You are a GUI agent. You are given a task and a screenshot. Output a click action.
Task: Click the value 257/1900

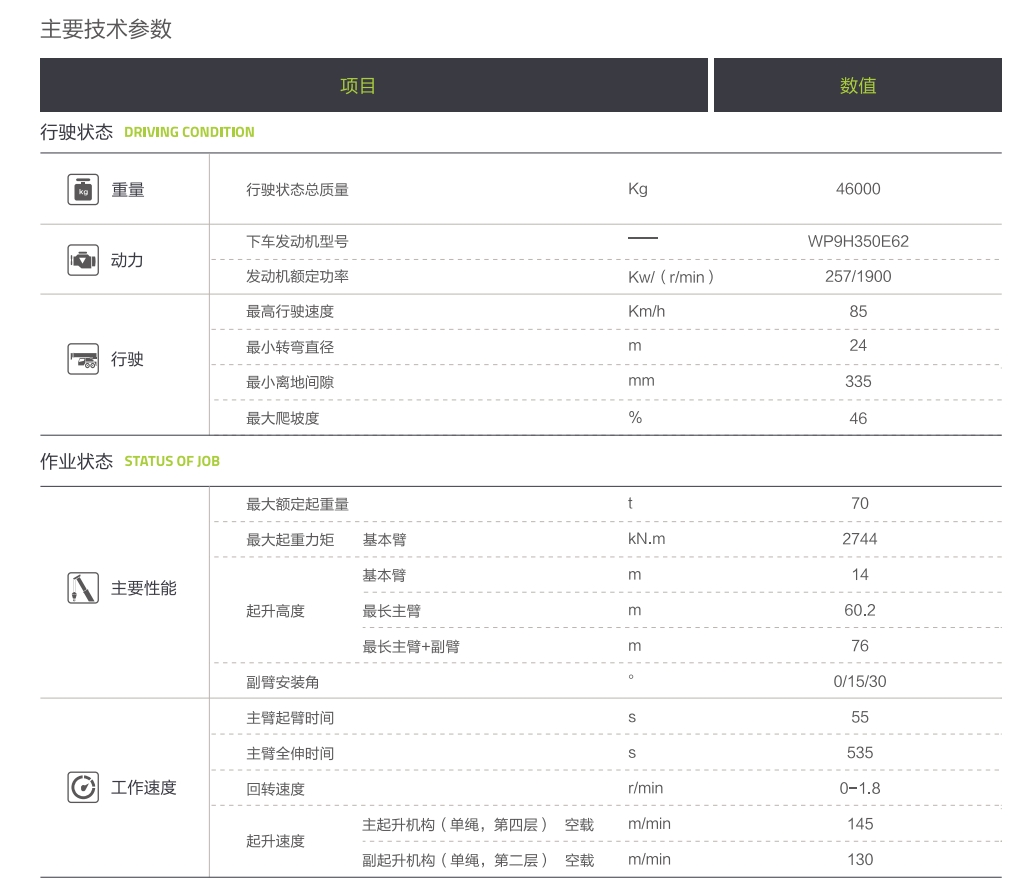858,277
